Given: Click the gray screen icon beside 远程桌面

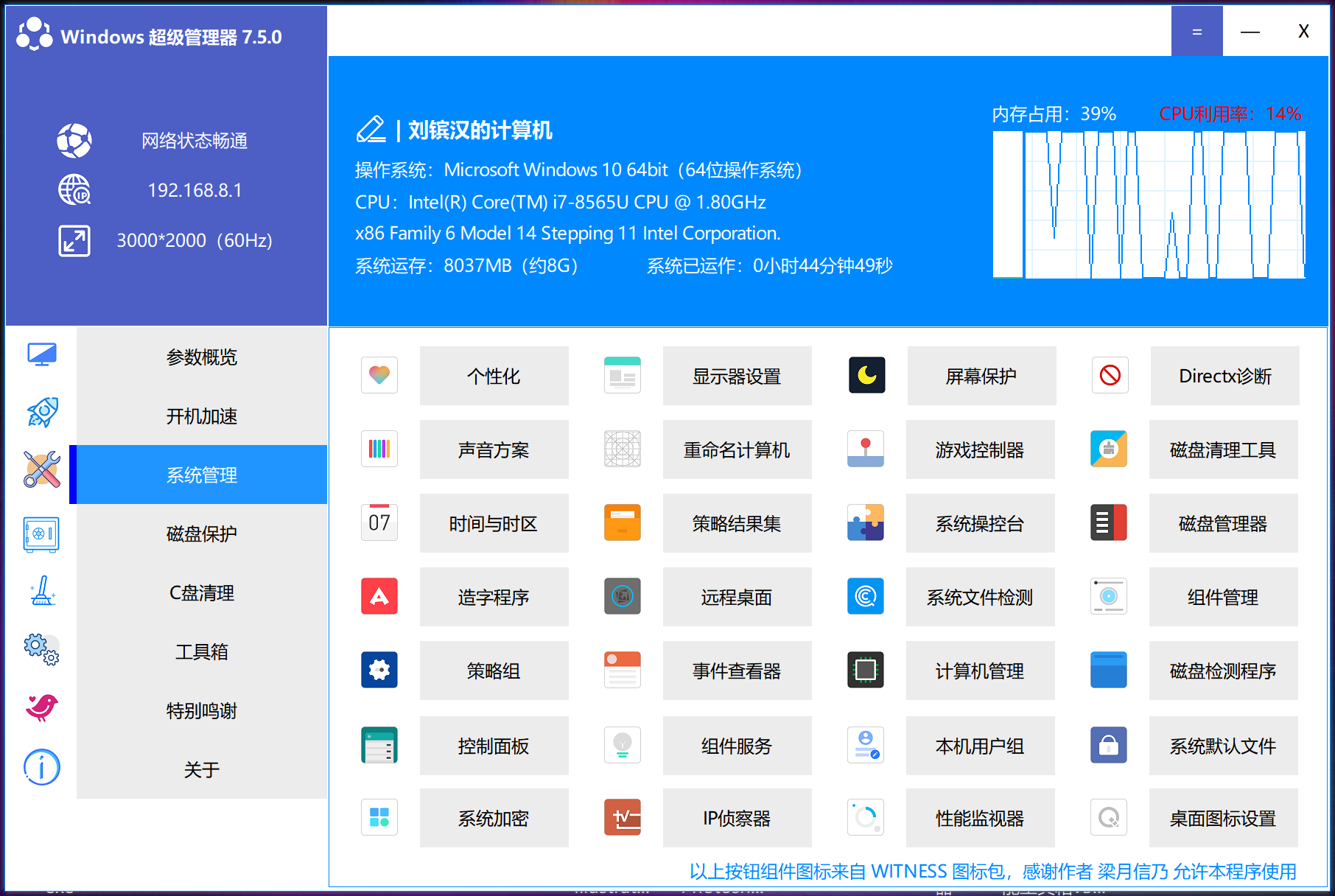Looking at the screenshot, I should (x=623, y=596).
